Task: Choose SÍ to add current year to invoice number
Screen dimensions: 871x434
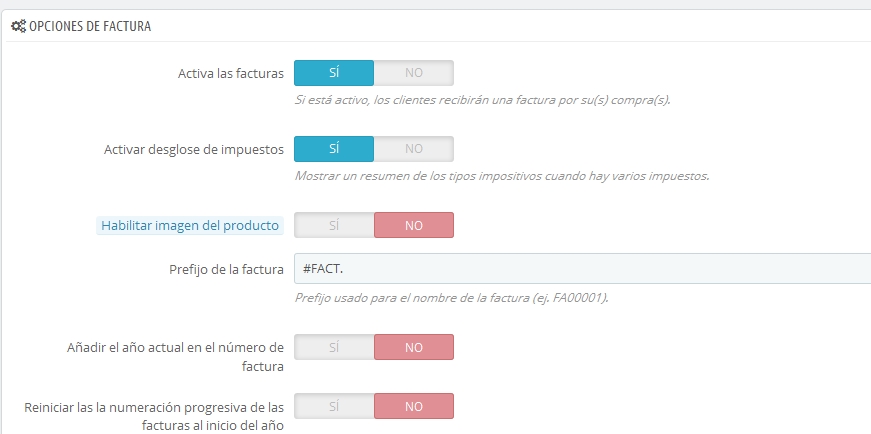Action: pyautogui.click(x=334, y=347)
